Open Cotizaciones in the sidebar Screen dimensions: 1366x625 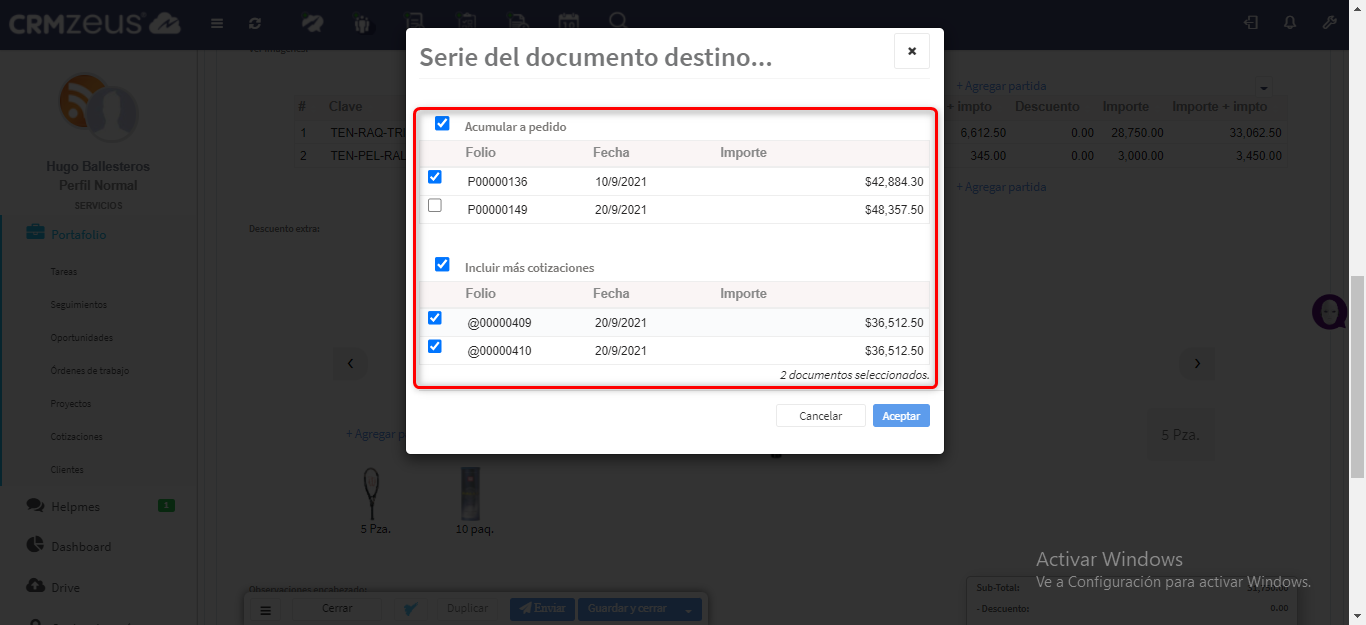coord(77,437)
